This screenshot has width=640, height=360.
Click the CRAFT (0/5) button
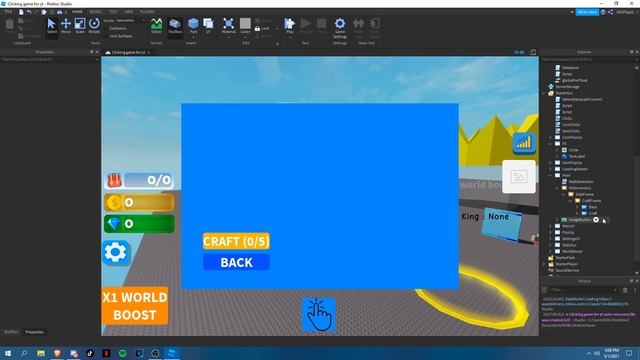(x=236, y=241)
